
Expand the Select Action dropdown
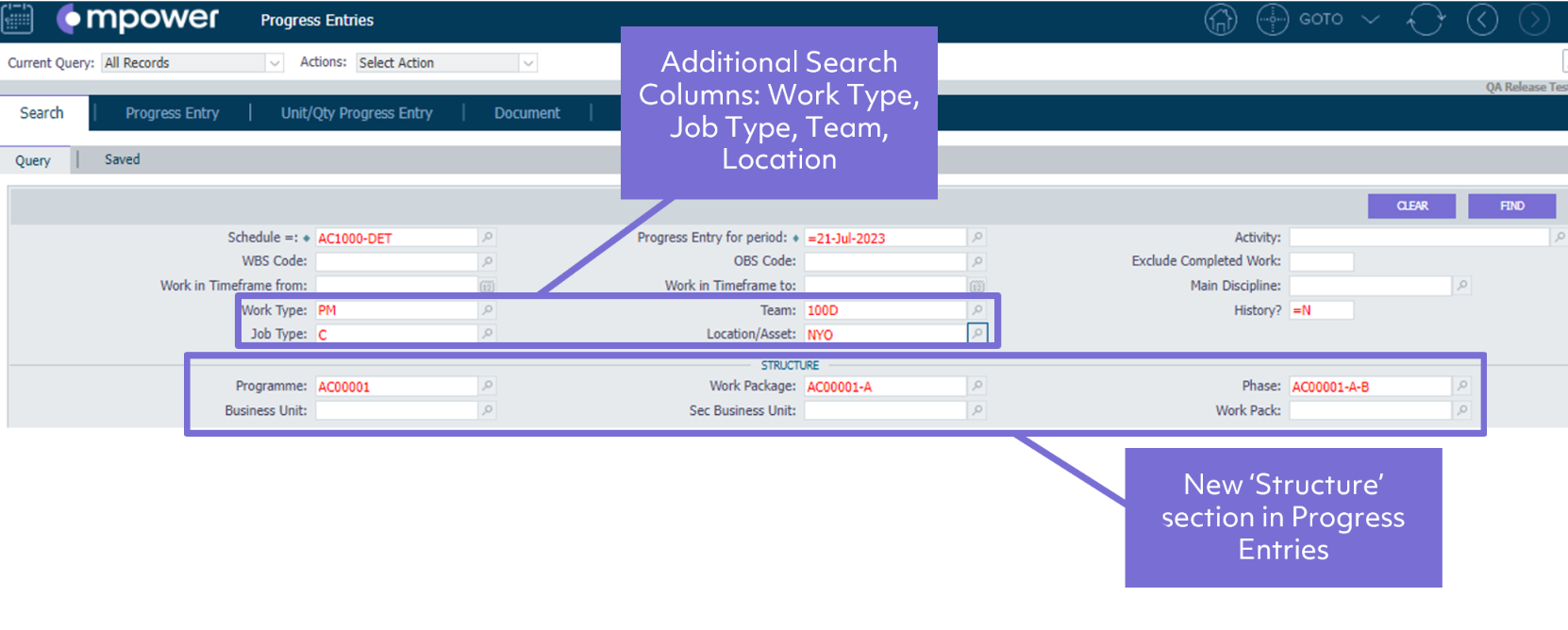tap(528, 63)
